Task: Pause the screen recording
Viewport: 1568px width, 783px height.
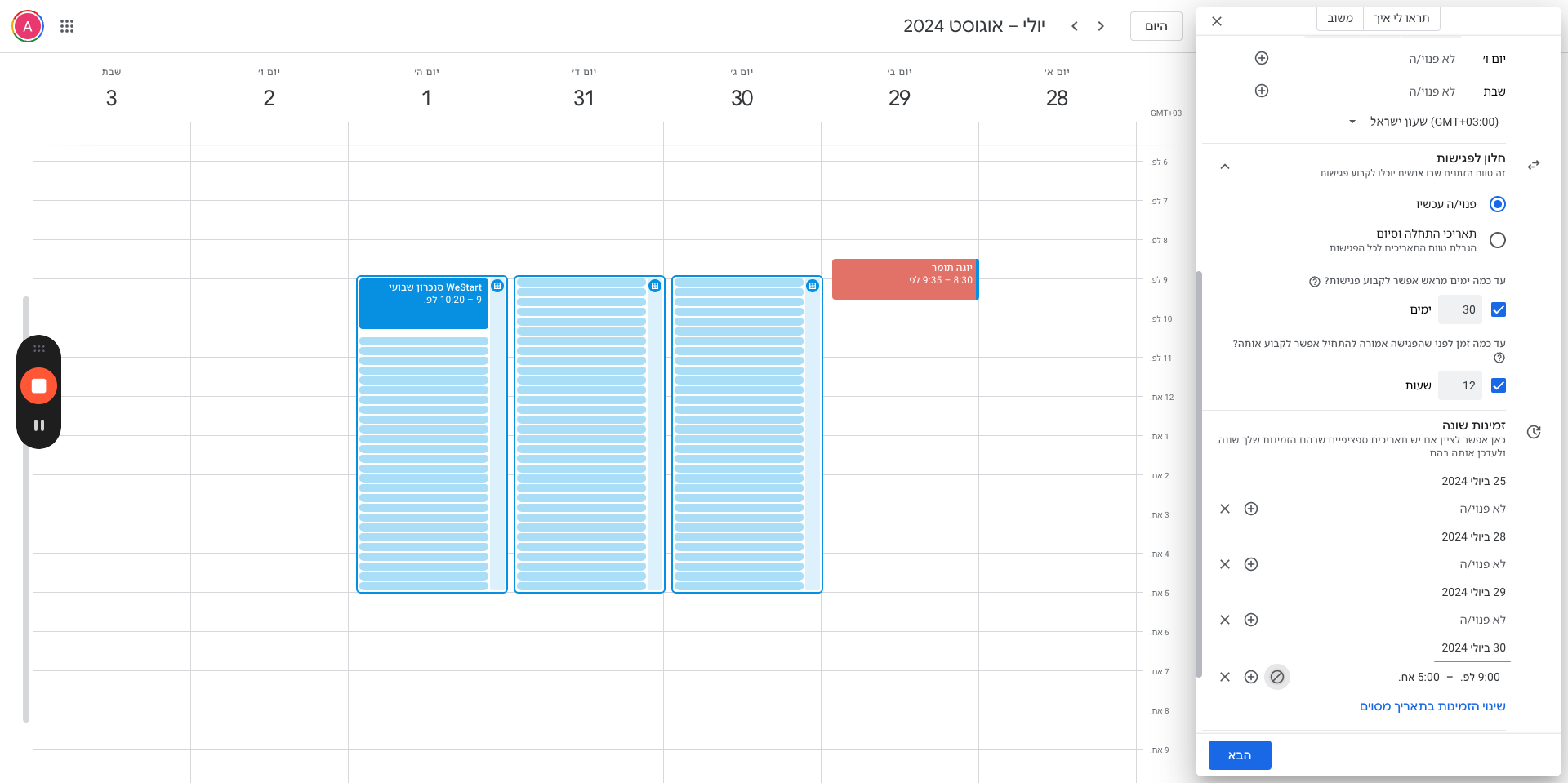Action: (x=38, y=425)
